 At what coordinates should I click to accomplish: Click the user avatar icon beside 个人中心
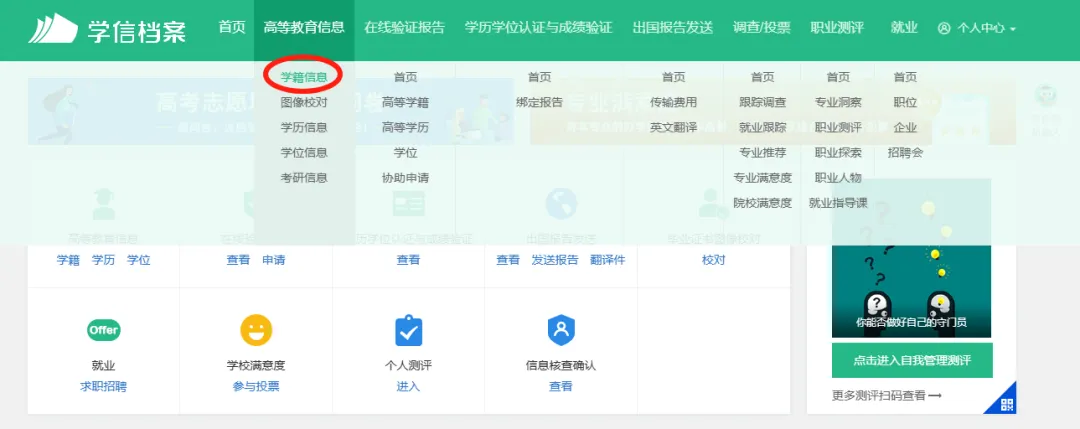click(944, 28)
